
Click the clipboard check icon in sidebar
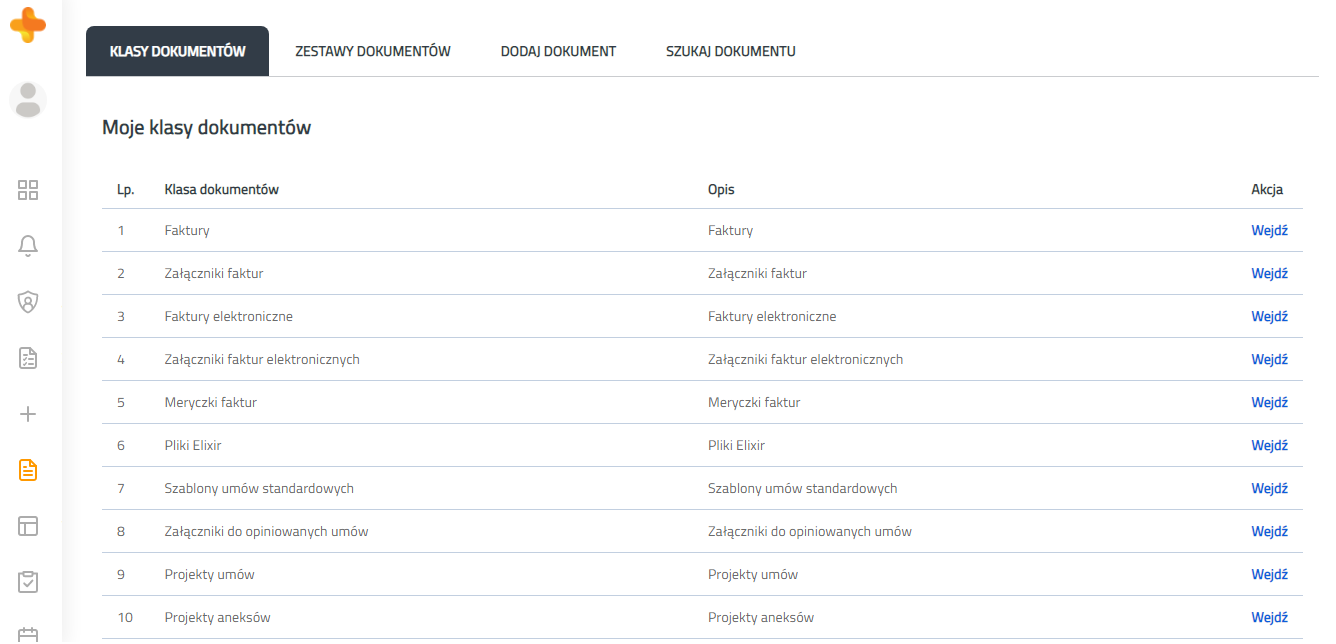point(28,581)
